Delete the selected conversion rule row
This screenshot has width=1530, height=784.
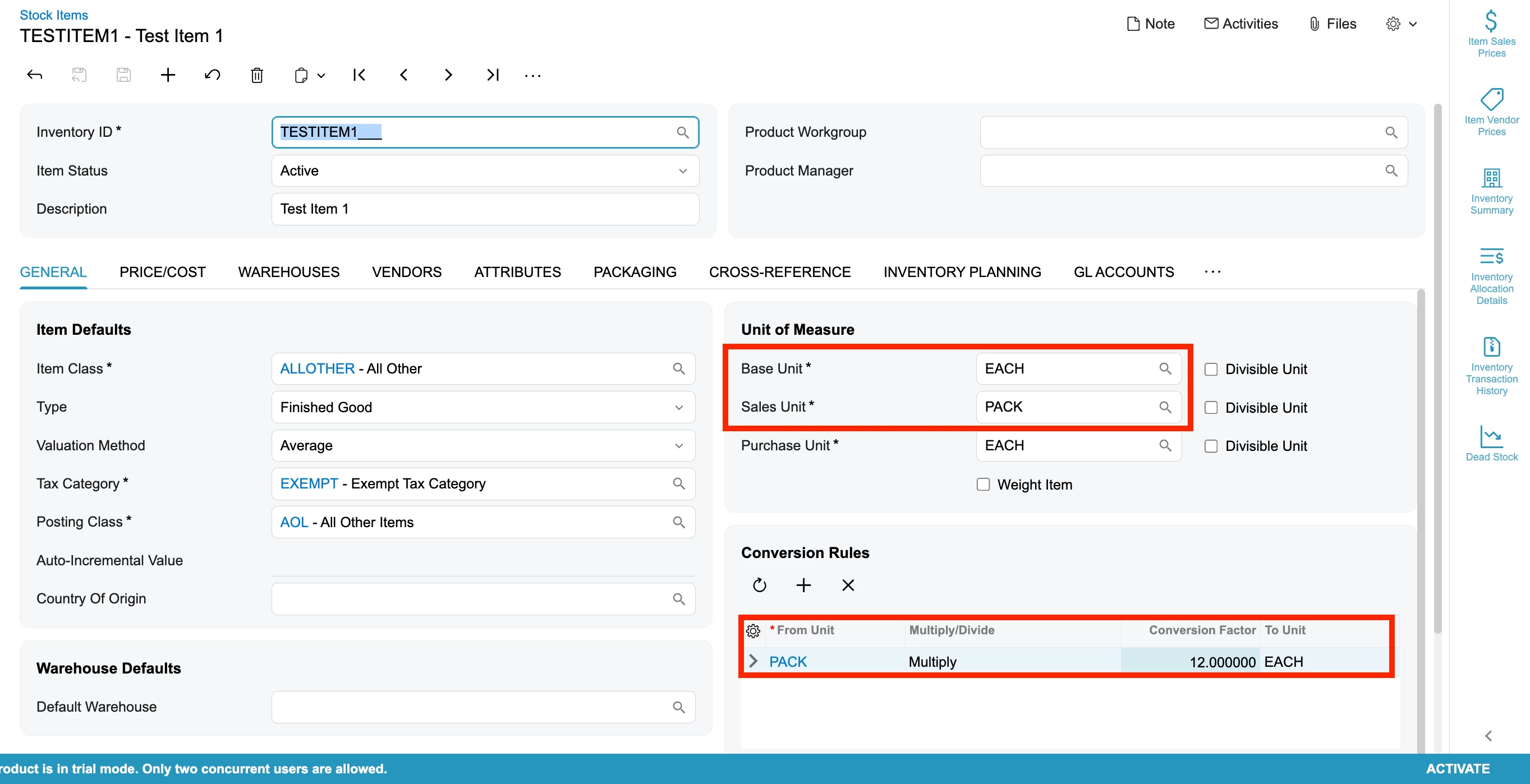pos(848,585)
